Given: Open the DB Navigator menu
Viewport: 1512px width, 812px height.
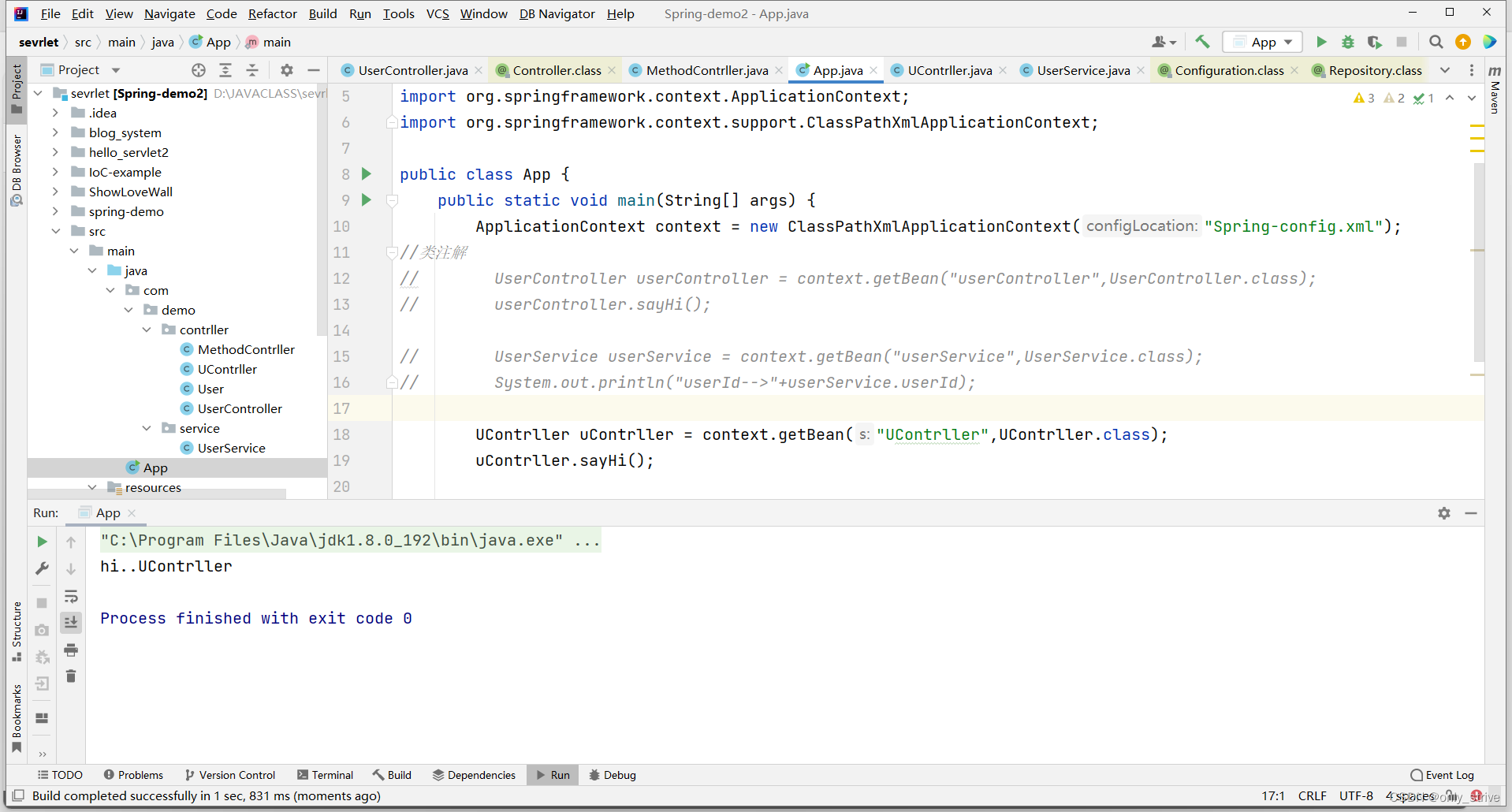Looking at the screenshot, I should click(x=557, y=13).
